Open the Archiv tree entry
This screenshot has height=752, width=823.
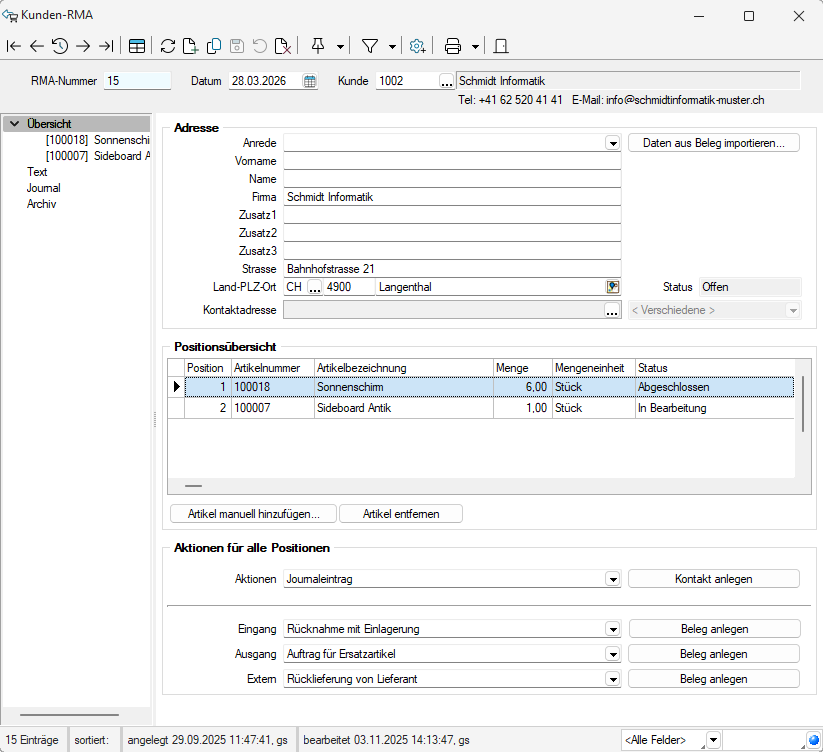[41, 204]
